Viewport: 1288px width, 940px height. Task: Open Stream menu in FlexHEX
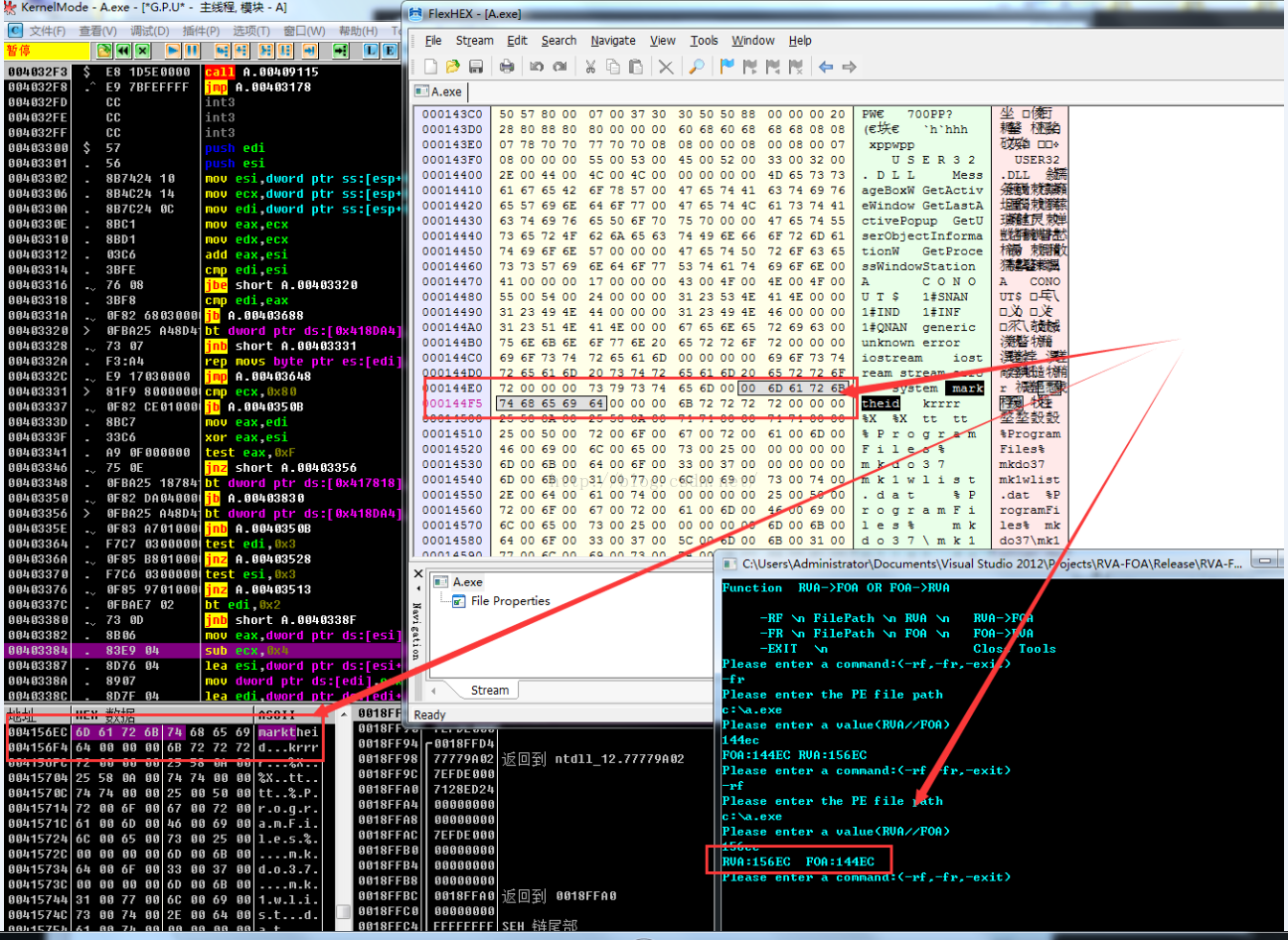tap(474, 41)
